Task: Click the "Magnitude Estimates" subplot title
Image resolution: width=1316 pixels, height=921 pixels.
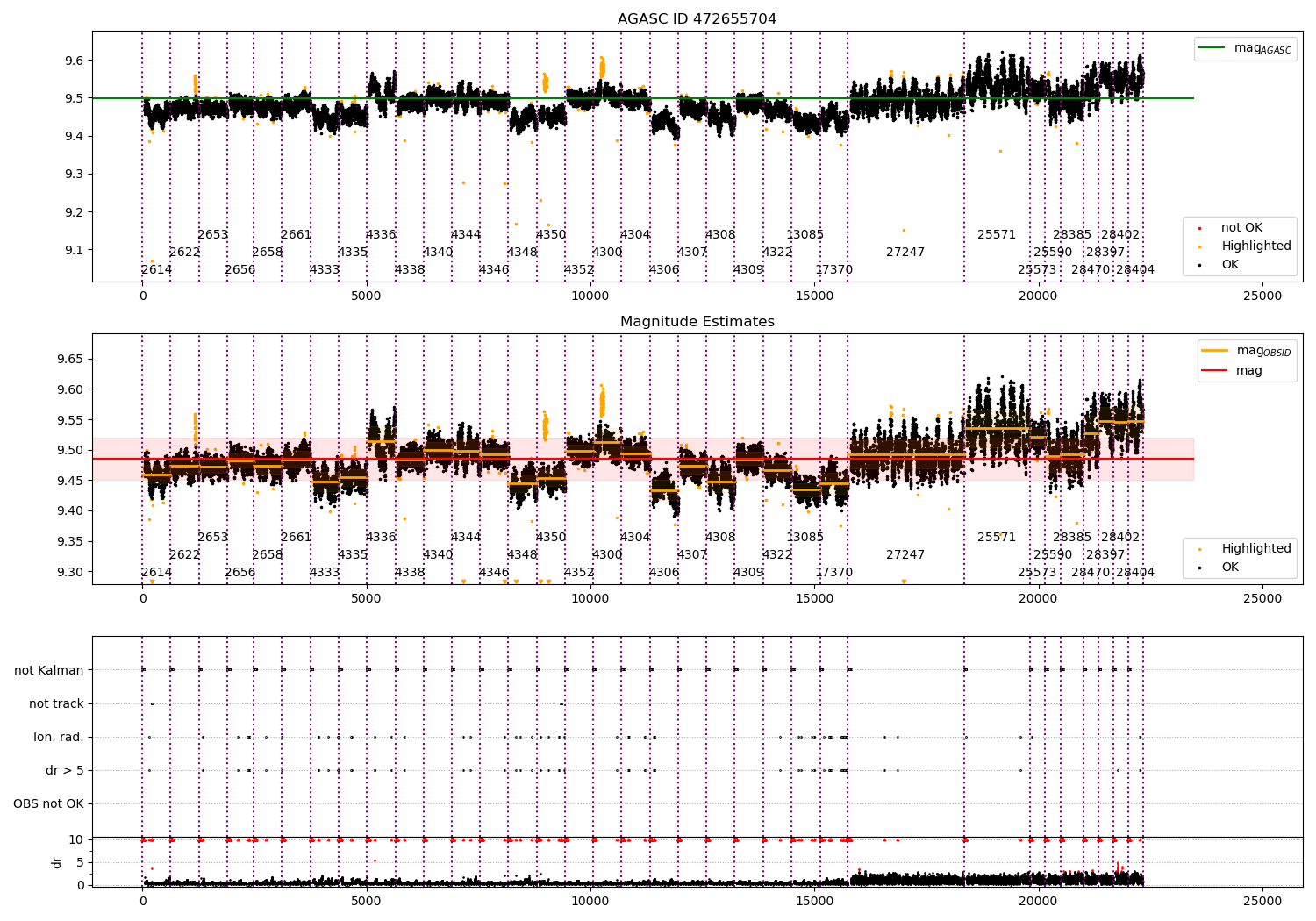Action: tap(697, 322)
